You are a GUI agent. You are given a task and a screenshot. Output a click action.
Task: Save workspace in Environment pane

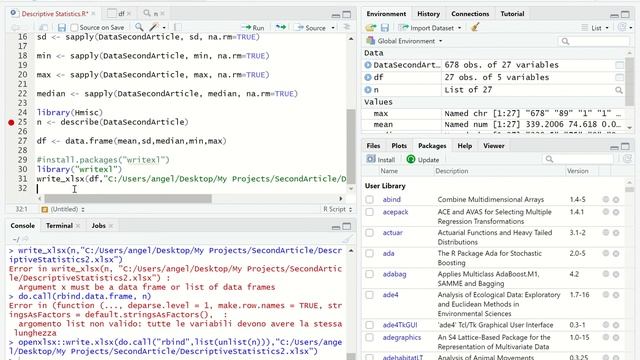pyautogui.click(x=384, y=28)
